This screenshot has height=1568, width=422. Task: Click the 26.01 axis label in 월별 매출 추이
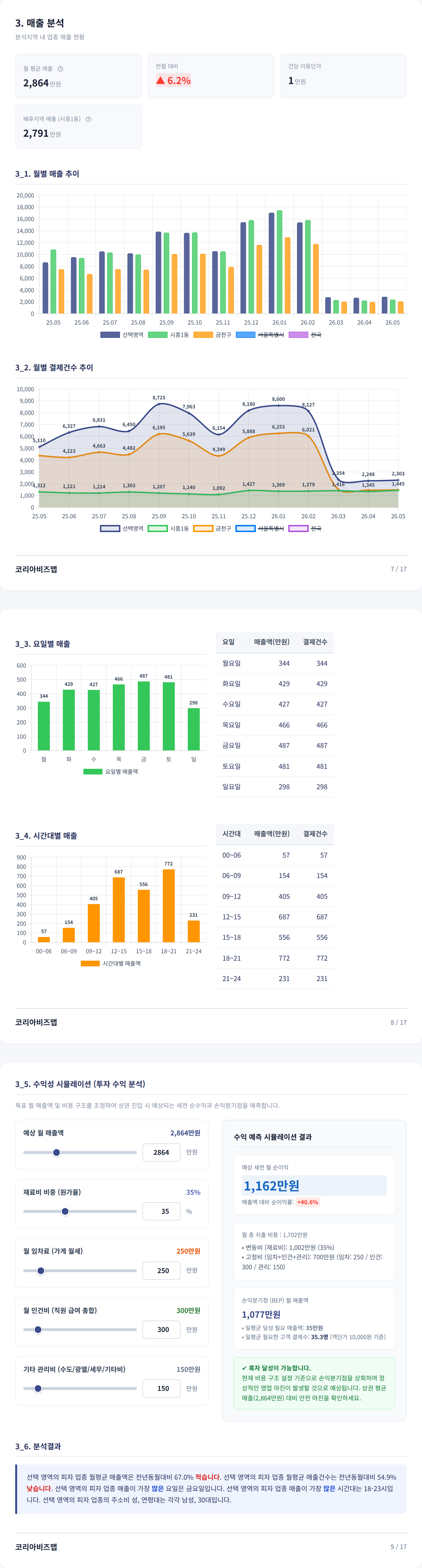pos(279,323)
